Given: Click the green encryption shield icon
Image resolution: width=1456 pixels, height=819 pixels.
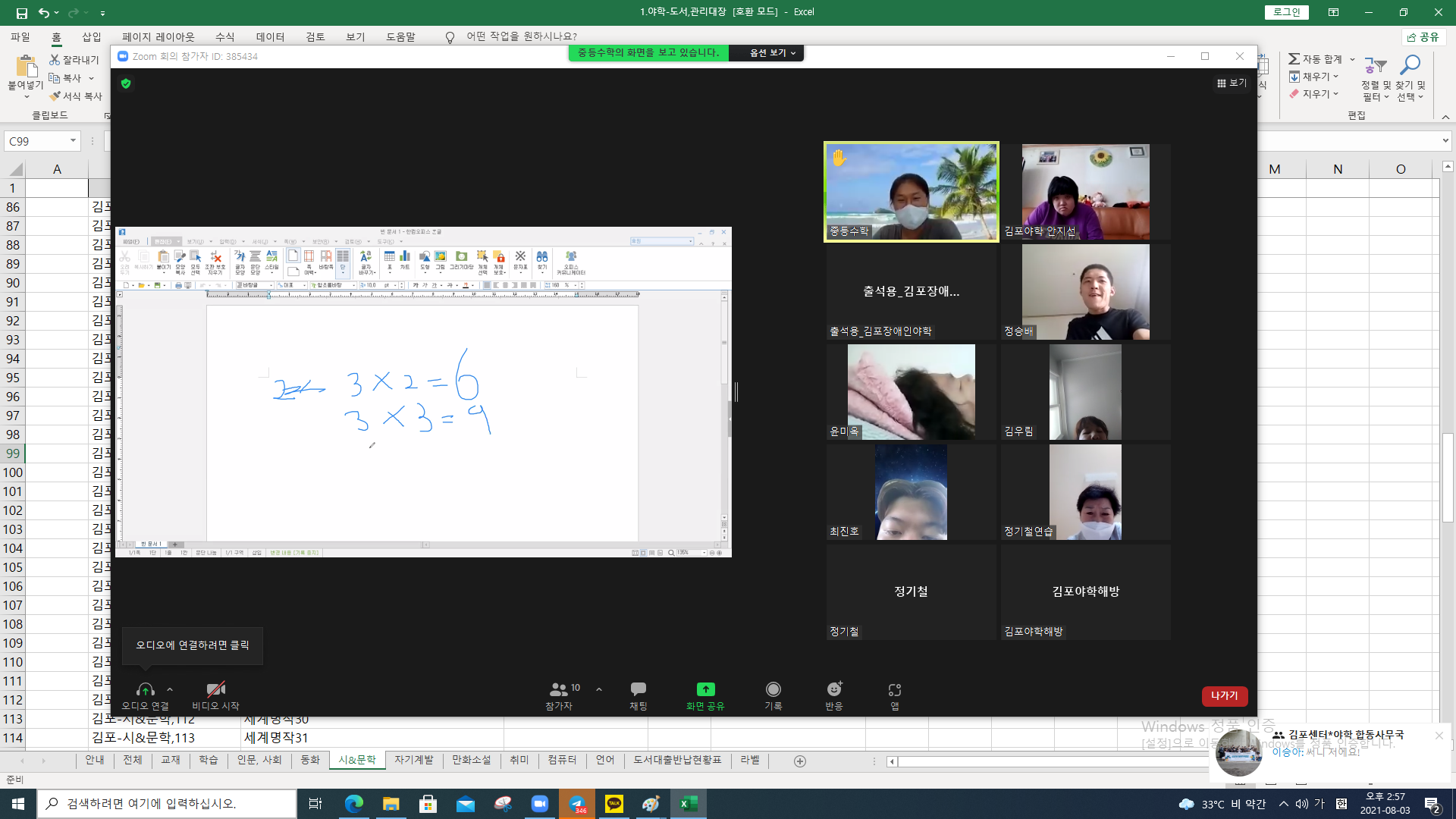Looking at the screenshot, I should [x=126, y=83].
